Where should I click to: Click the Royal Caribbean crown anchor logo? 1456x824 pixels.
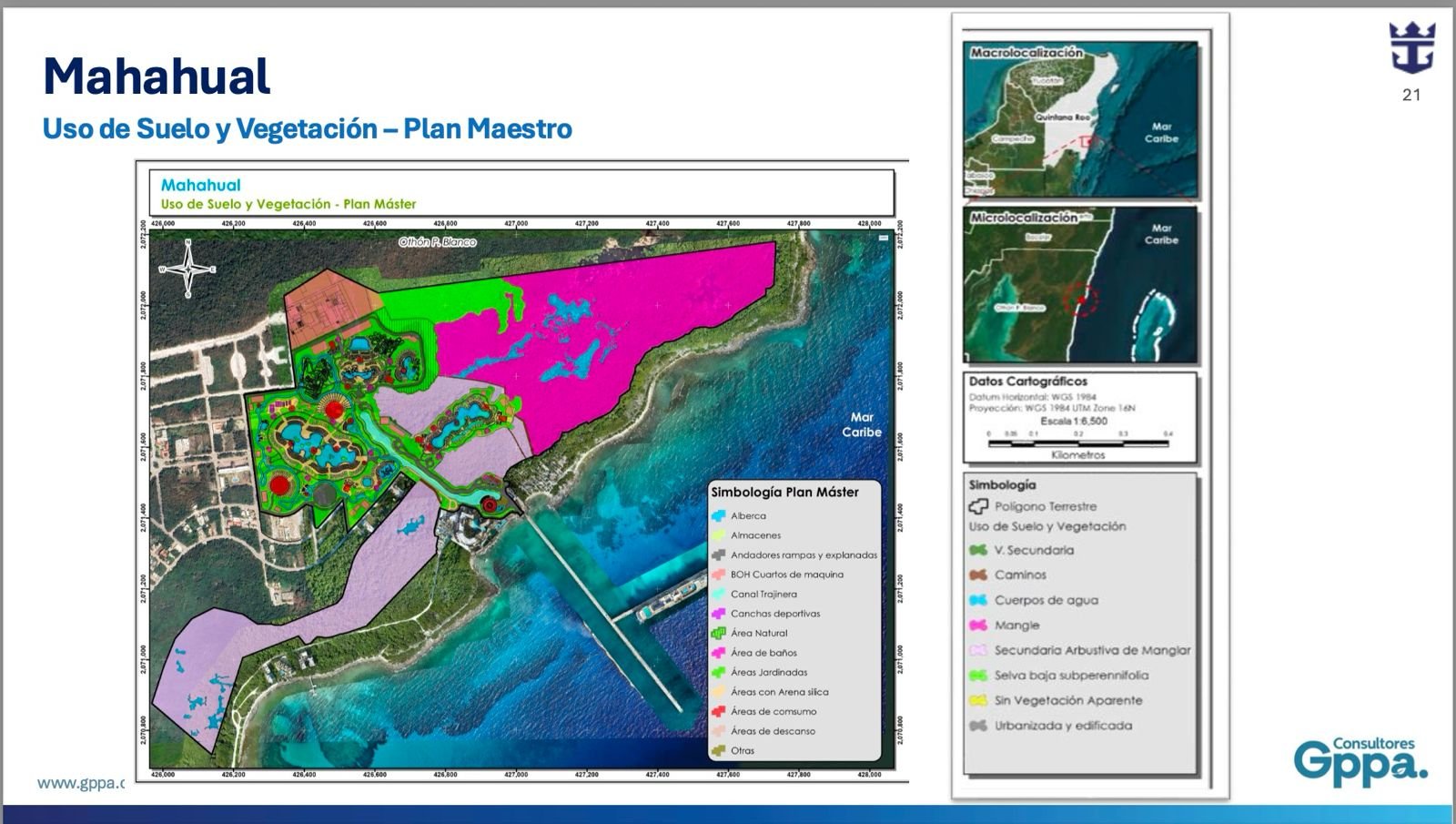pos(1410,47)
